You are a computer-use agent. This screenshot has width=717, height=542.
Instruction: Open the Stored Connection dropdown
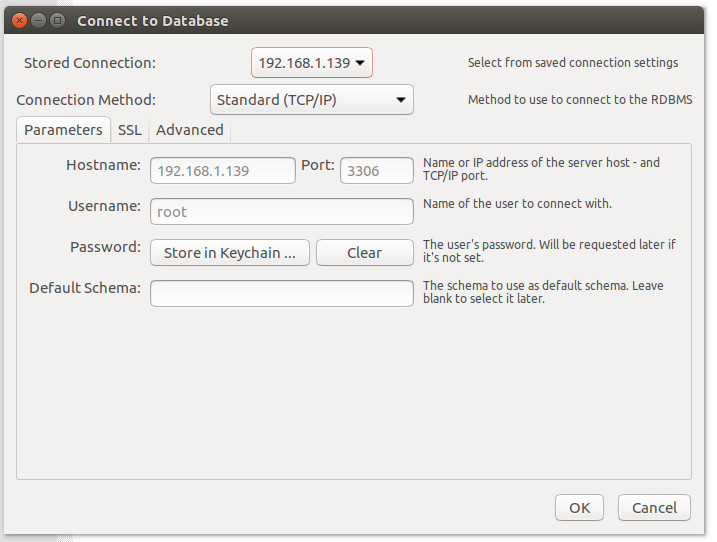(311, 63)
